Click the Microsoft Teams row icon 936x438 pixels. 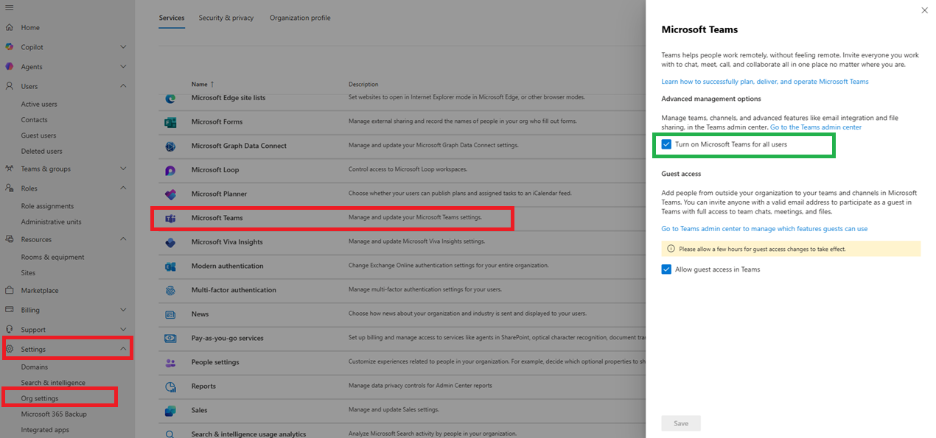170,218
